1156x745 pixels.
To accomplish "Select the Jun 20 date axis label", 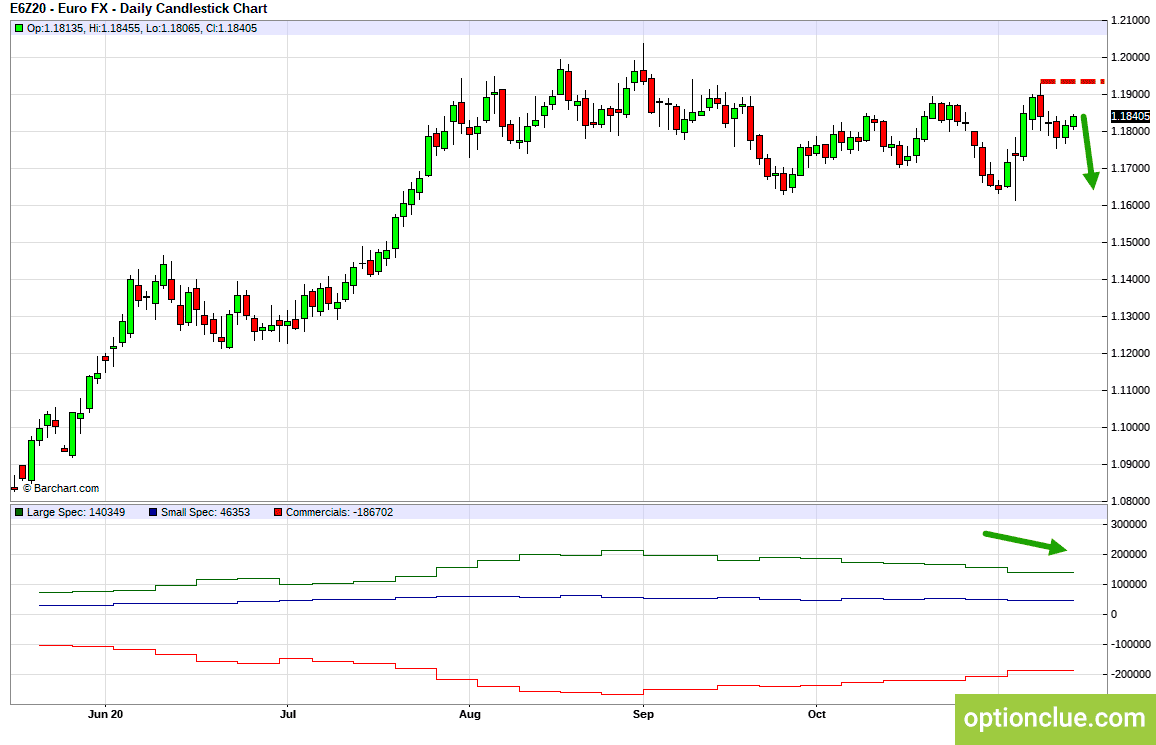I will [105, 714].
